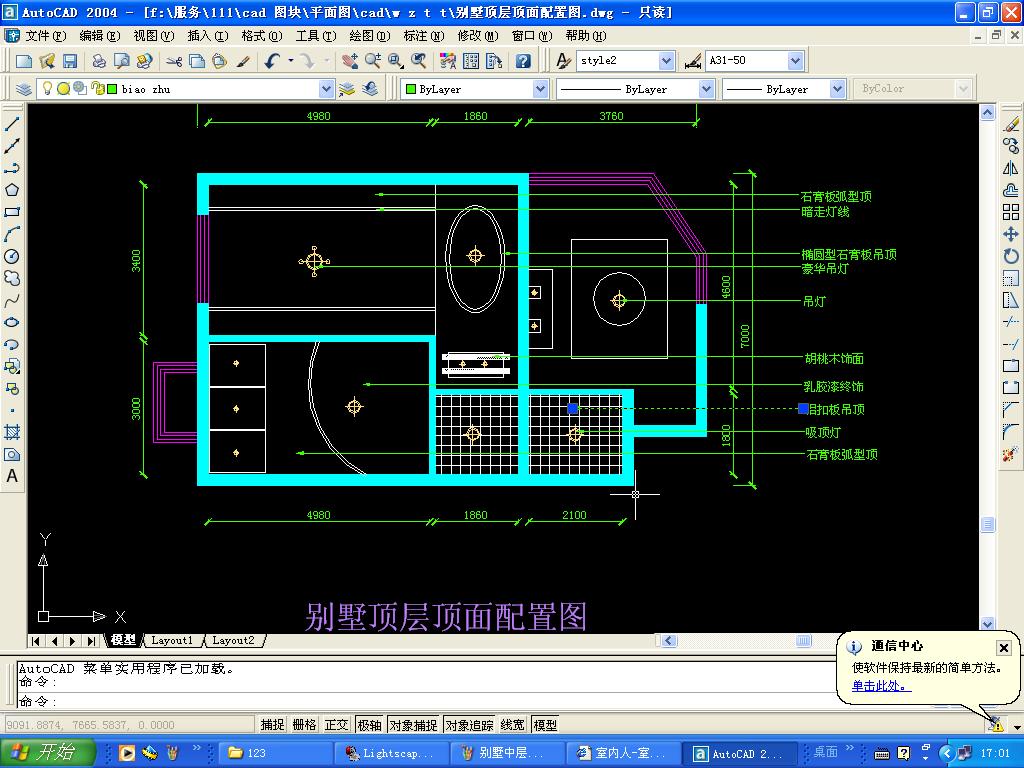This screenshot has width=1024, height=768.
Task: Switch to the Layout1 tab
Action: [x=171, y=640]
